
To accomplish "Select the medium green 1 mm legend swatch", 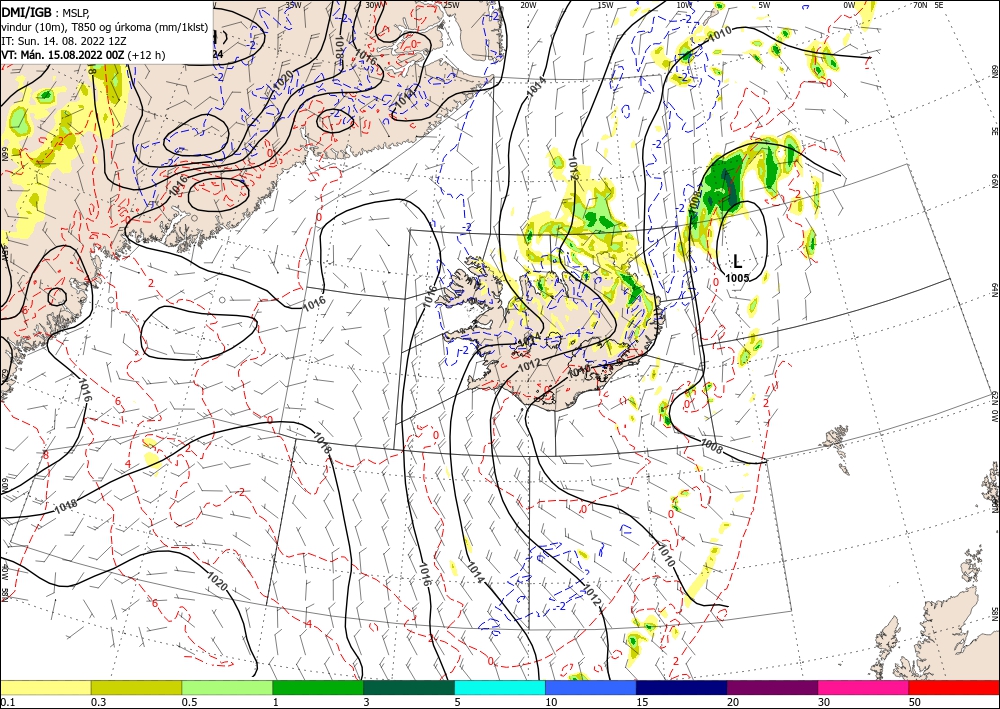I will pos(318,687).
